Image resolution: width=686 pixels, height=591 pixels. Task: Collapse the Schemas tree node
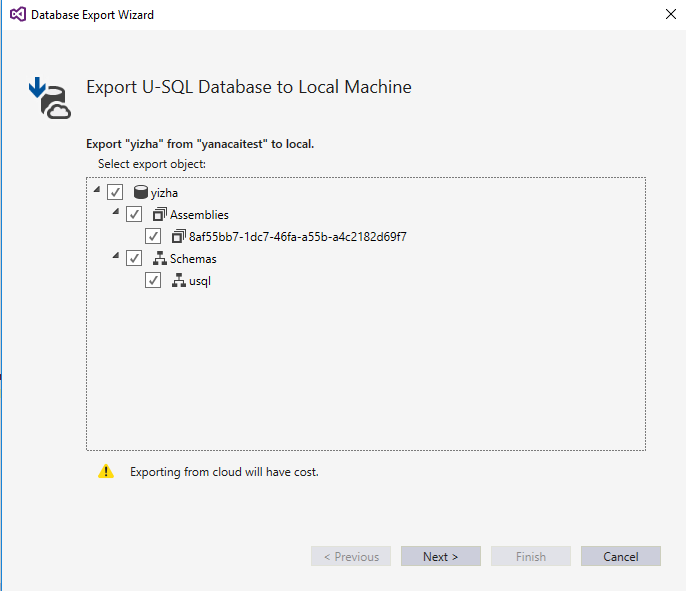tap(116, 255)
